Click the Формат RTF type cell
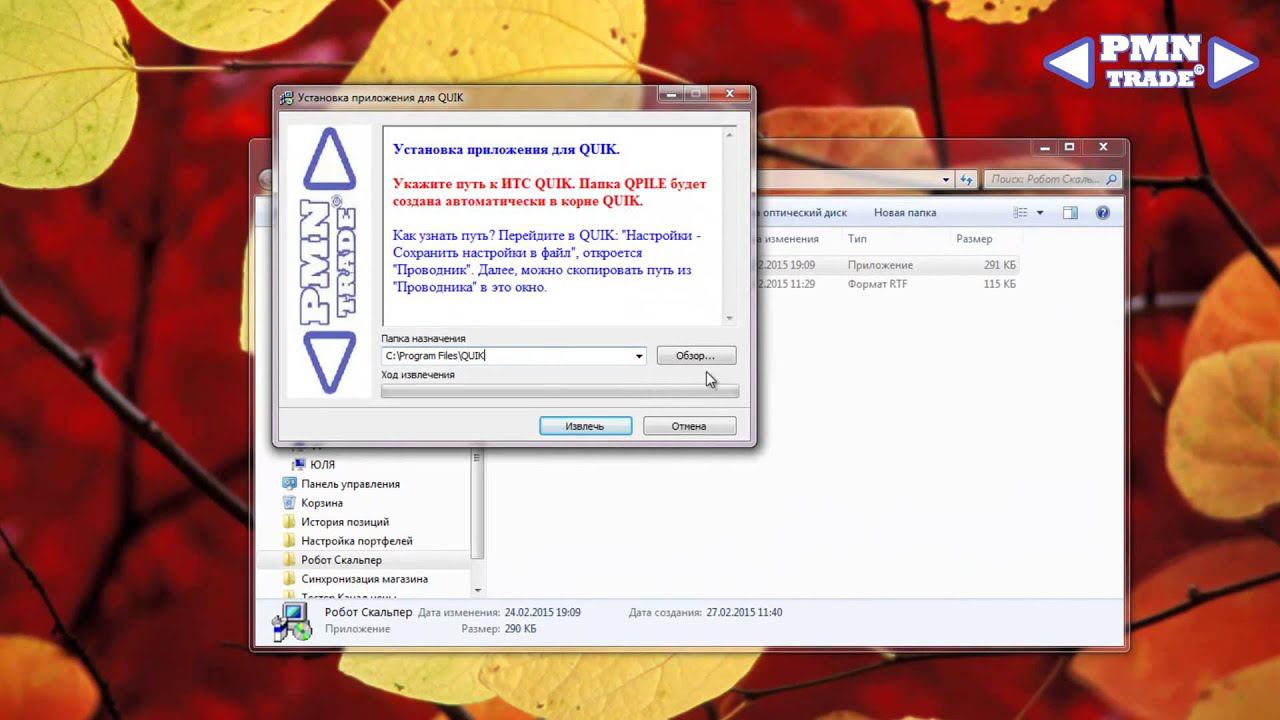Viewport: 1280px width, 720px height. [878, 284]
